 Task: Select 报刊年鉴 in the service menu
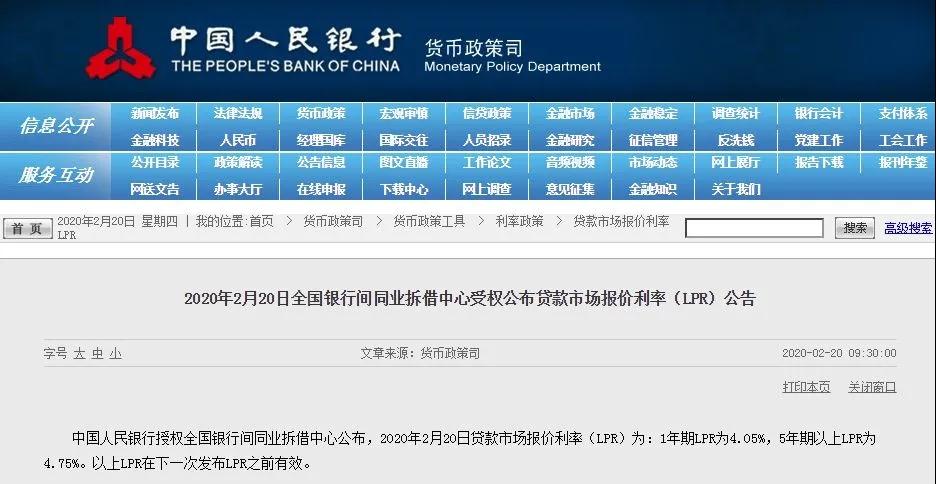click(x=902, y=162)
